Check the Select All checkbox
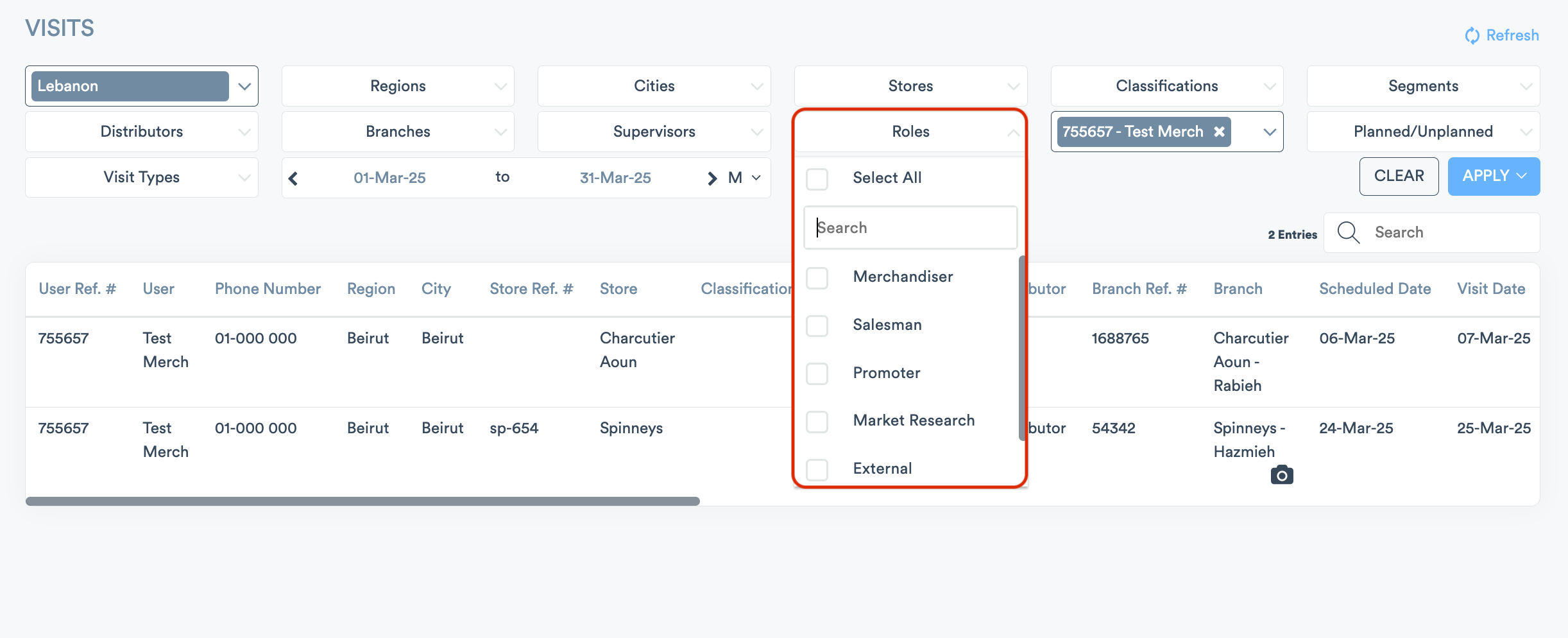 [817, 178]
